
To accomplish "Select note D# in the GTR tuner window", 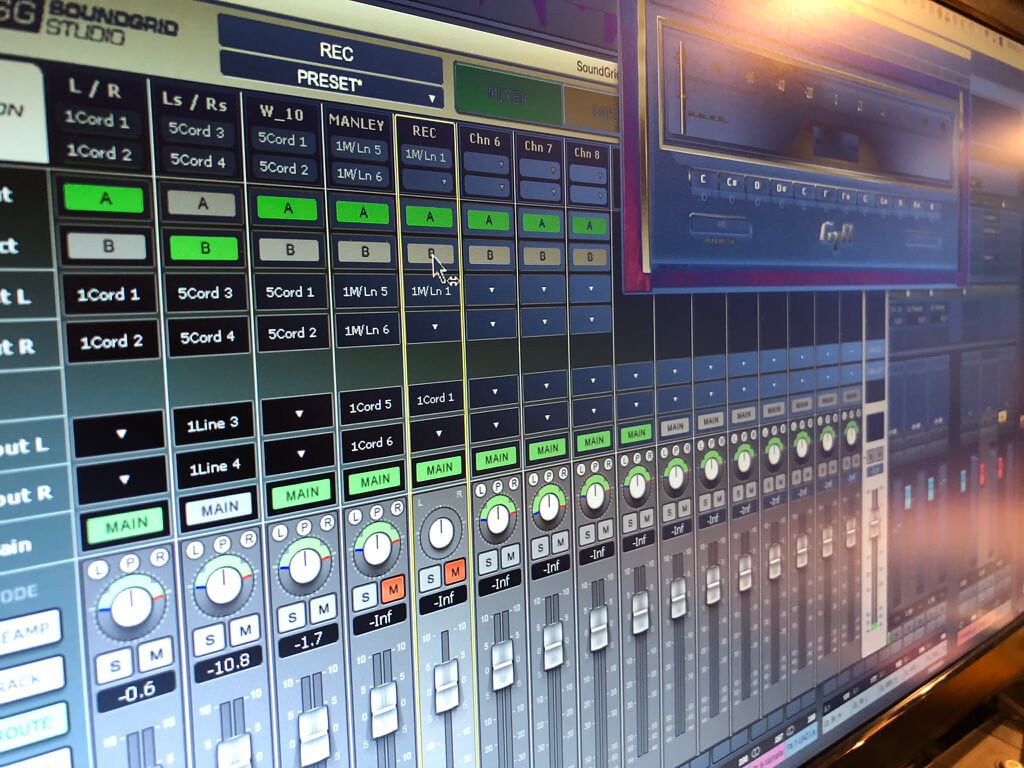I will click(x=780, y=189).
